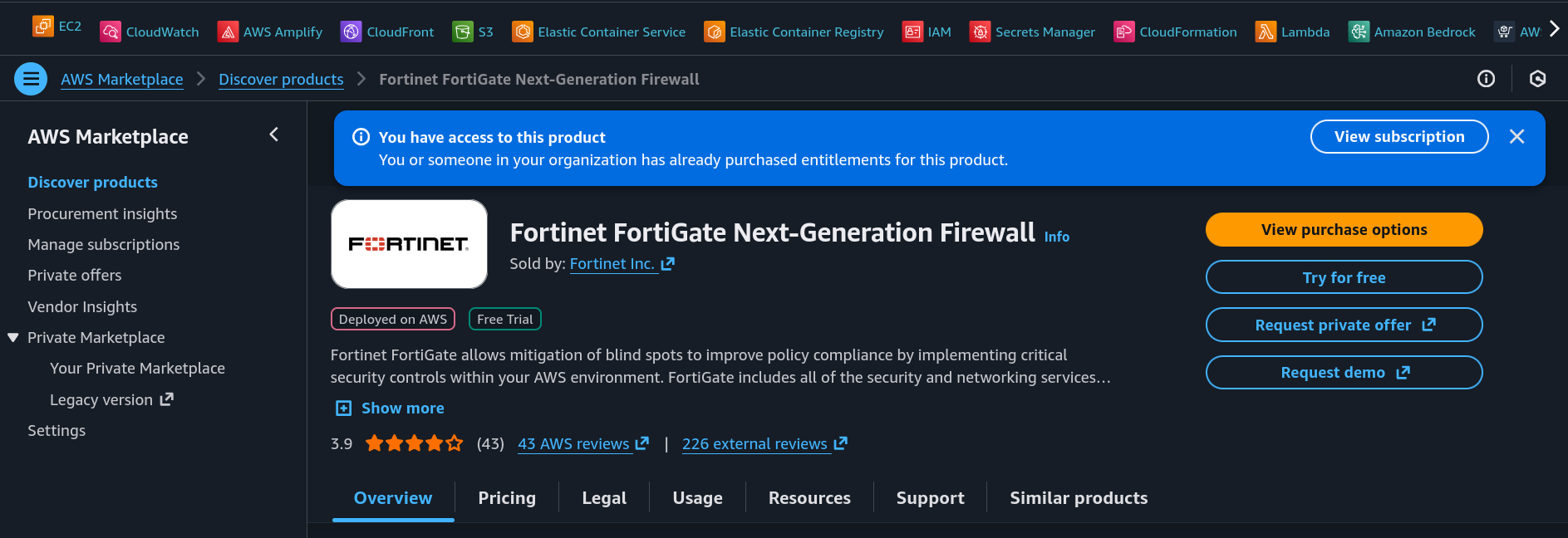
Task: Collapse the Private Marketplace tree section
Action: pos(13,337)
